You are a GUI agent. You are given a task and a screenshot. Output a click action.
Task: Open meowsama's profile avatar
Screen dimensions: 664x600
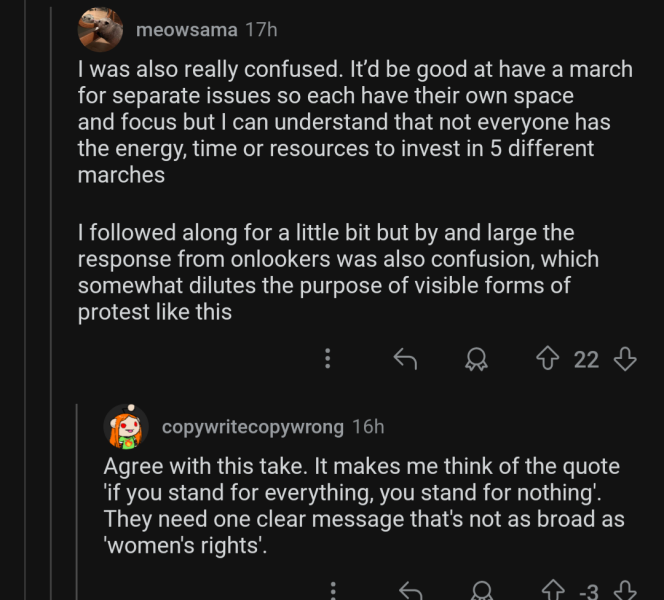click(100, 29)
